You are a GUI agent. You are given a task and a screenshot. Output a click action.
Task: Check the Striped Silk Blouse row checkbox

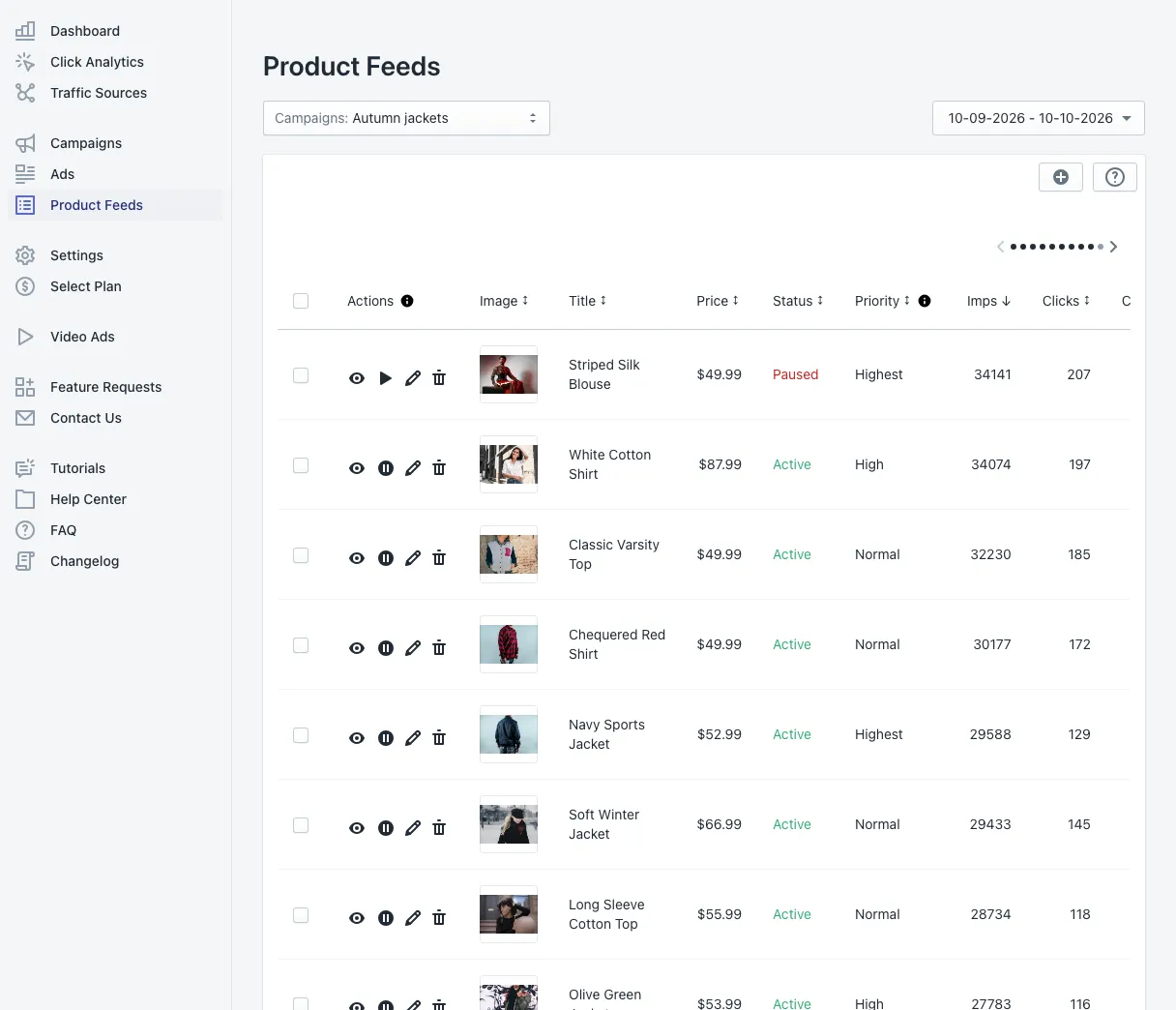click(x=301, y=375)
